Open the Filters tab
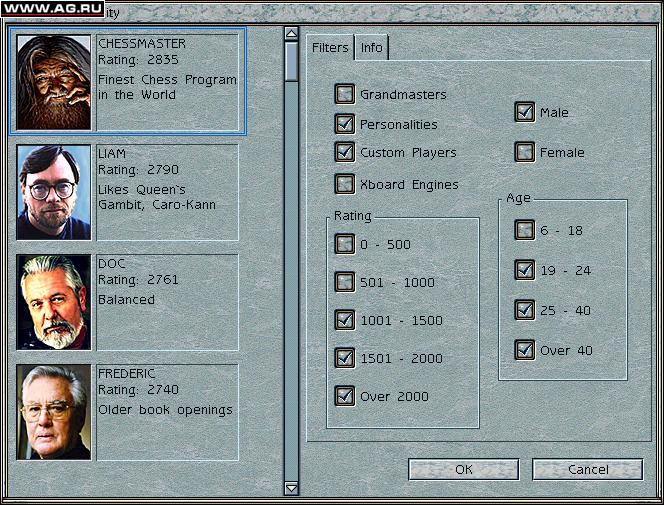 click(x=330, y=47)
